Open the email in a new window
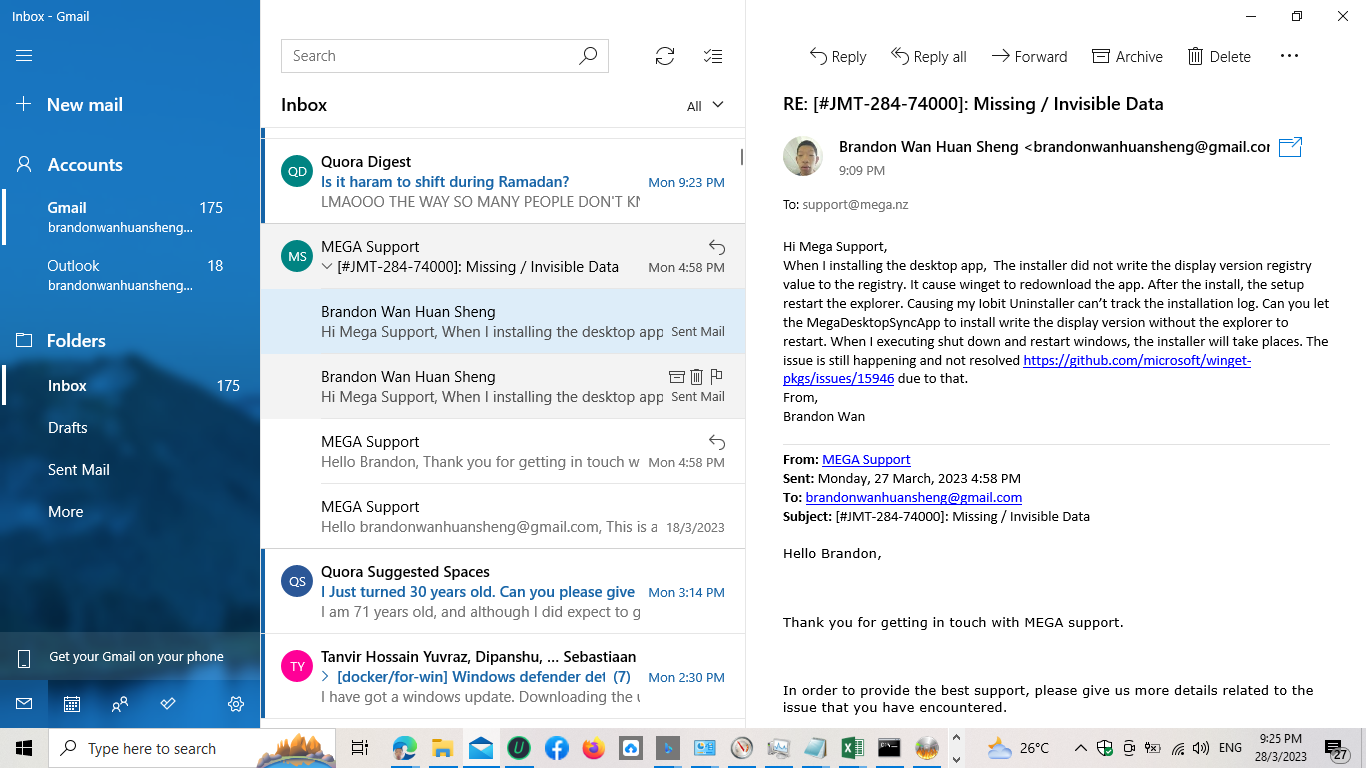 pyautogui.click(x=1289, y=146)
